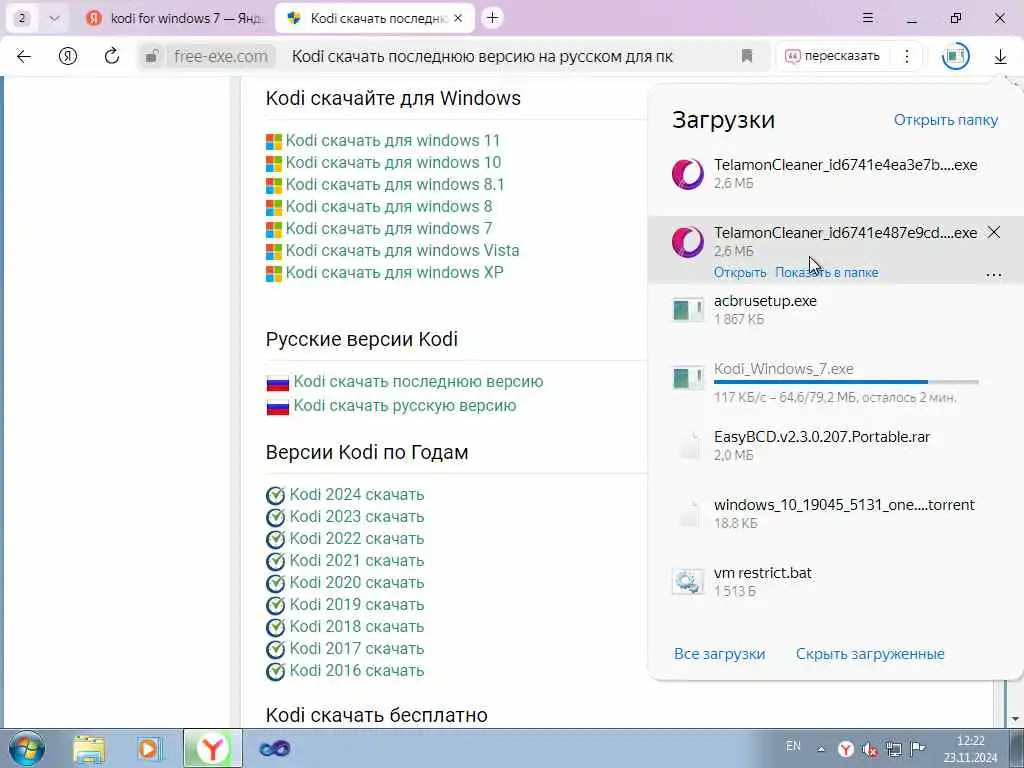Click the page scrollbar down arrow
Image resolution: width=1024 pixels, height=768 pixels.
[x=1016, y=719]
